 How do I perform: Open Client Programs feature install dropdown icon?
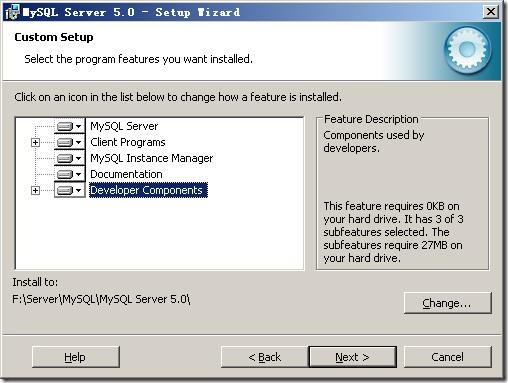click(69, 142)
